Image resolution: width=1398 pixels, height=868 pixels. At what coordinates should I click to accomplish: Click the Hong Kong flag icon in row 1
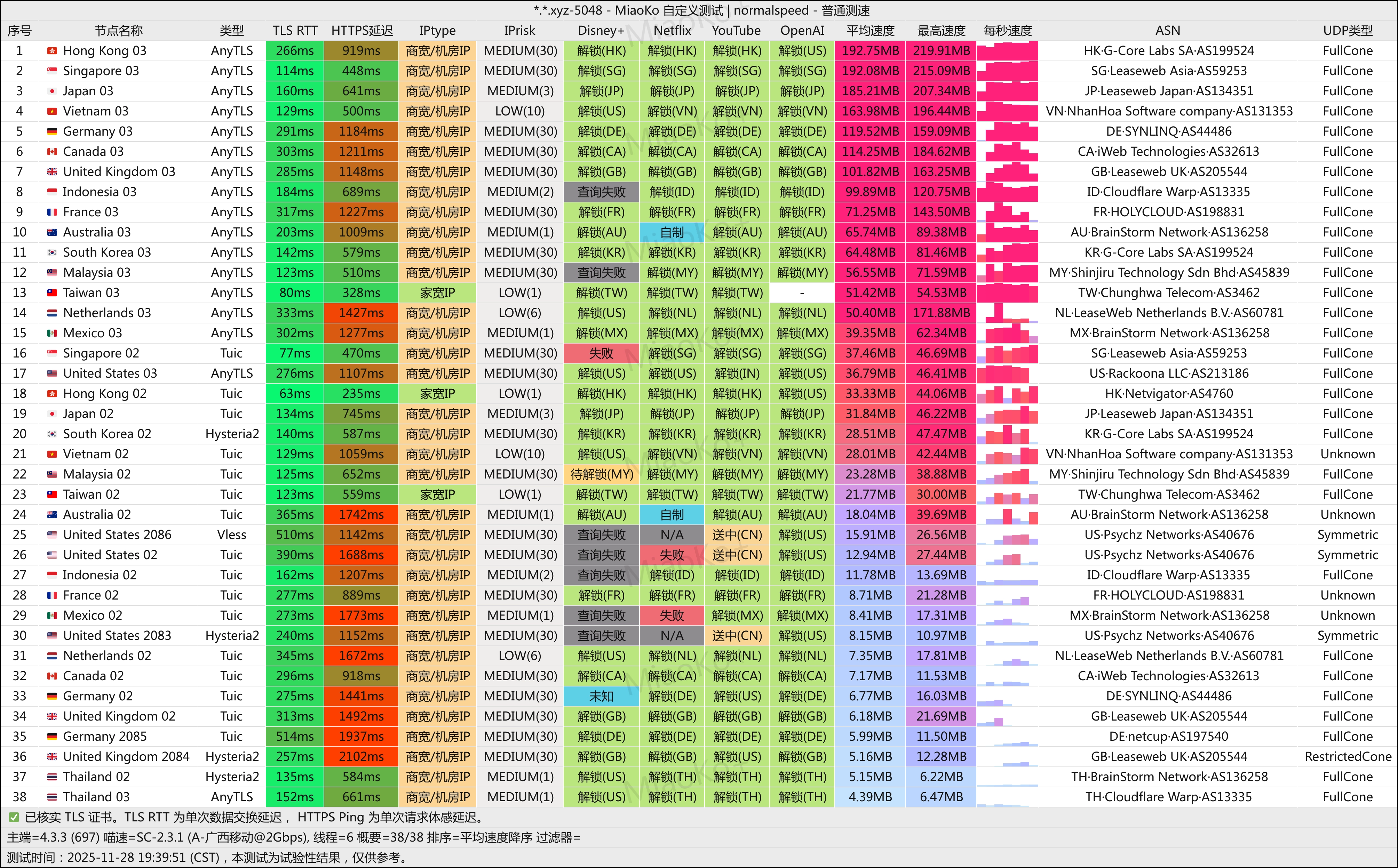pyautogui.click(x=52, y=51)
